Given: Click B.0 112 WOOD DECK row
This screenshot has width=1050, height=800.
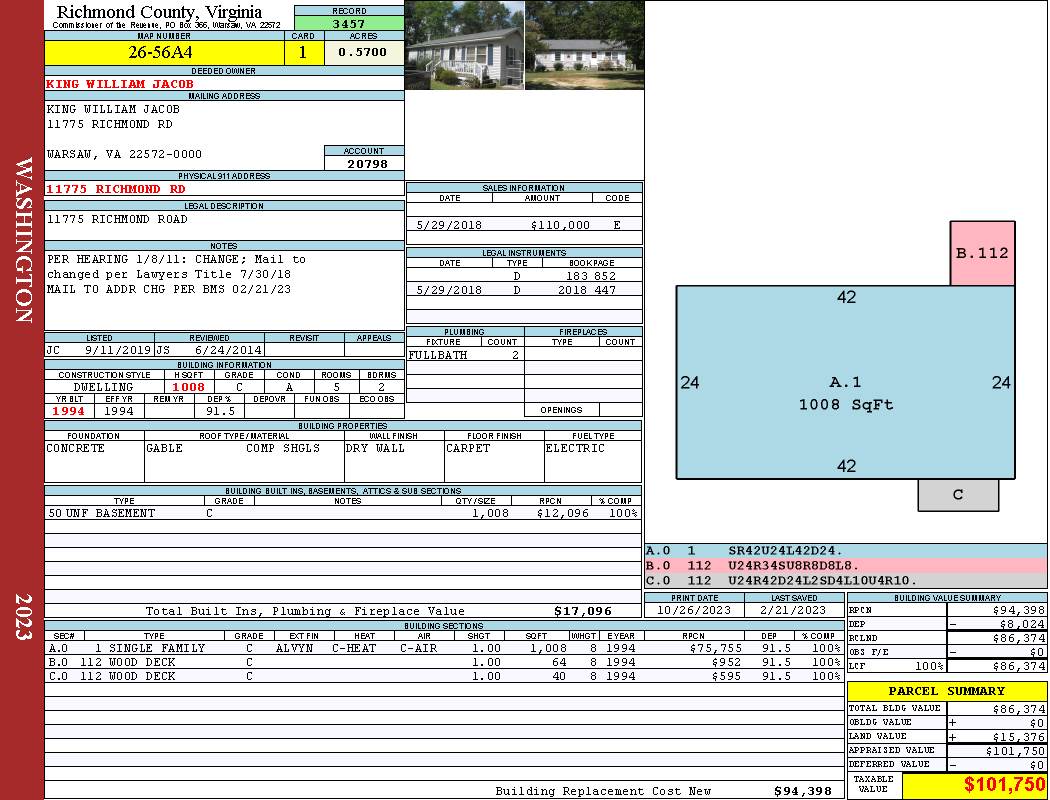Looking at the screenshot, I should 444,662.
